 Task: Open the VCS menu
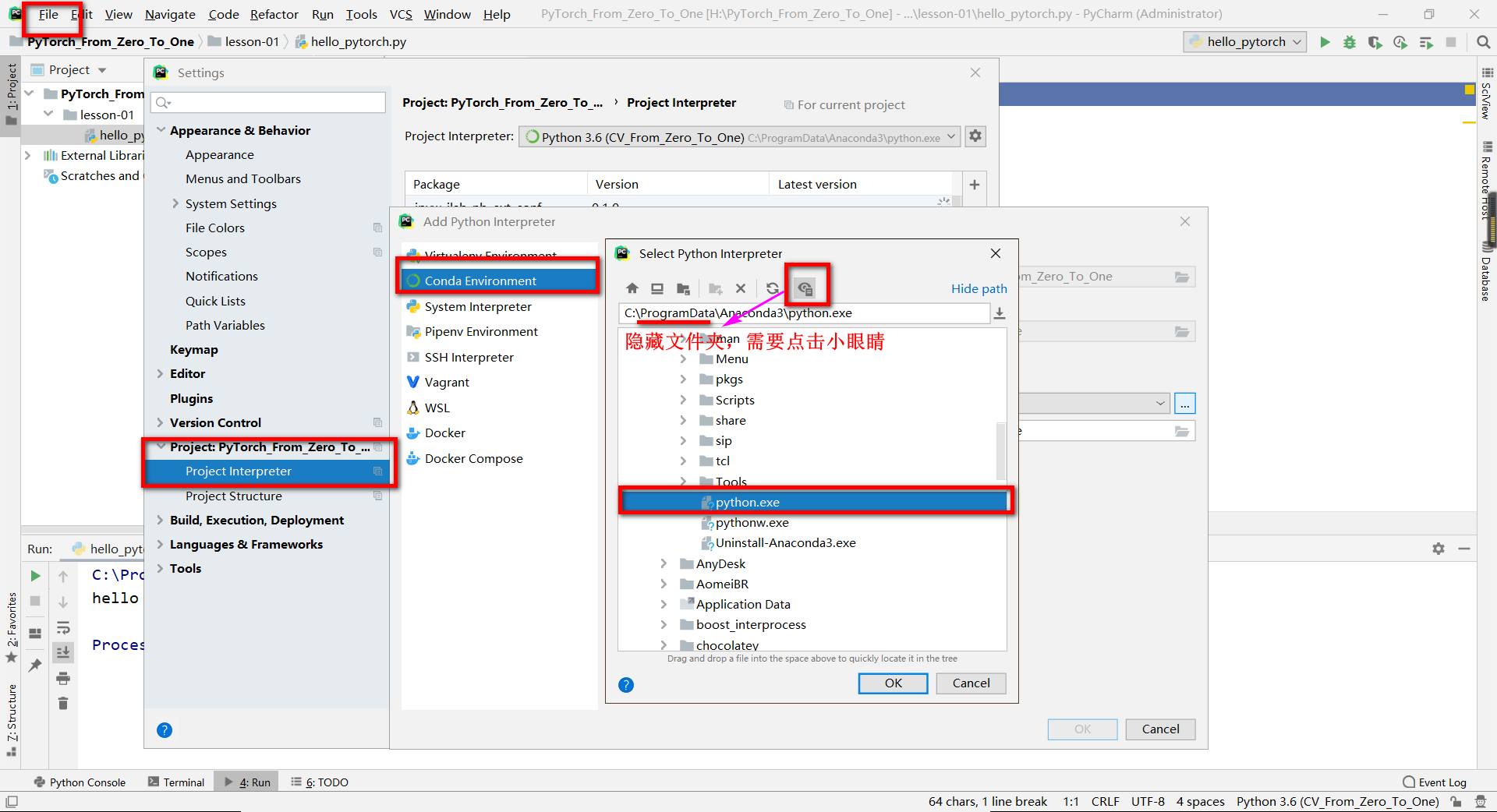401,14
